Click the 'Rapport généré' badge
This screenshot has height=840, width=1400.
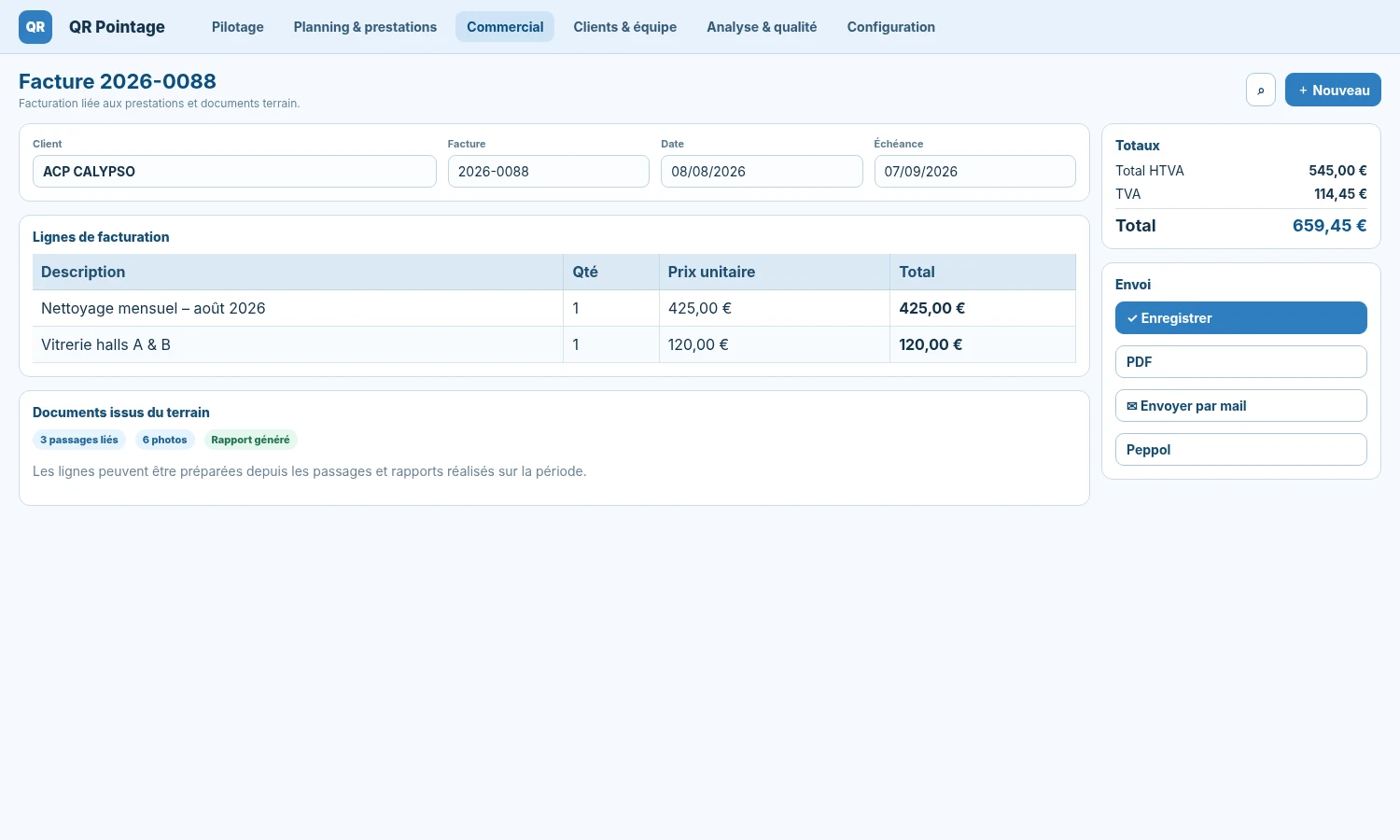(x=250, y=440)
